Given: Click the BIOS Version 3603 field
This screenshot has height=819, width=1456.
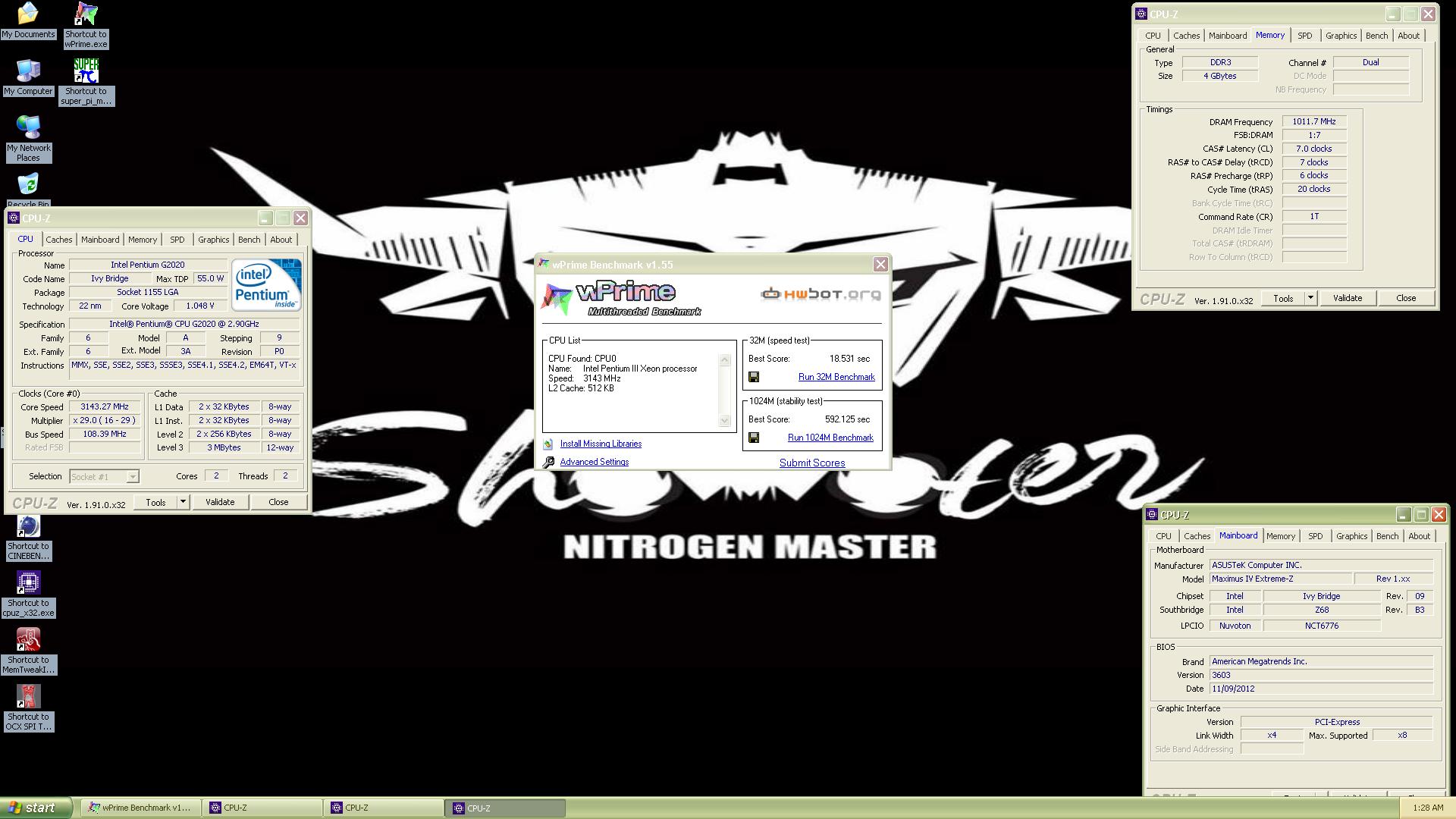Looking at the screenshot, I should (1321, 675).
